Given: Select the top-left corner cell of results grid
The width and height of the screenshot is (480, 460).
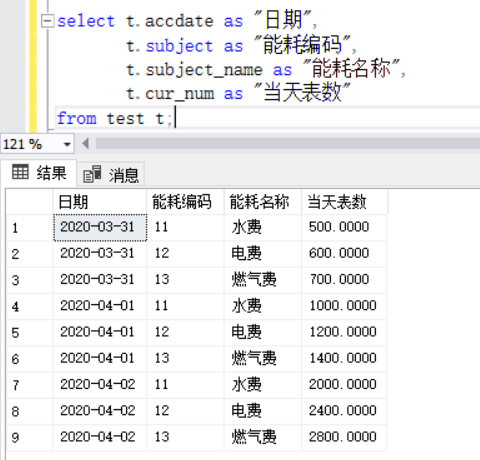Looking at the screenshot, I should (30, 202).
